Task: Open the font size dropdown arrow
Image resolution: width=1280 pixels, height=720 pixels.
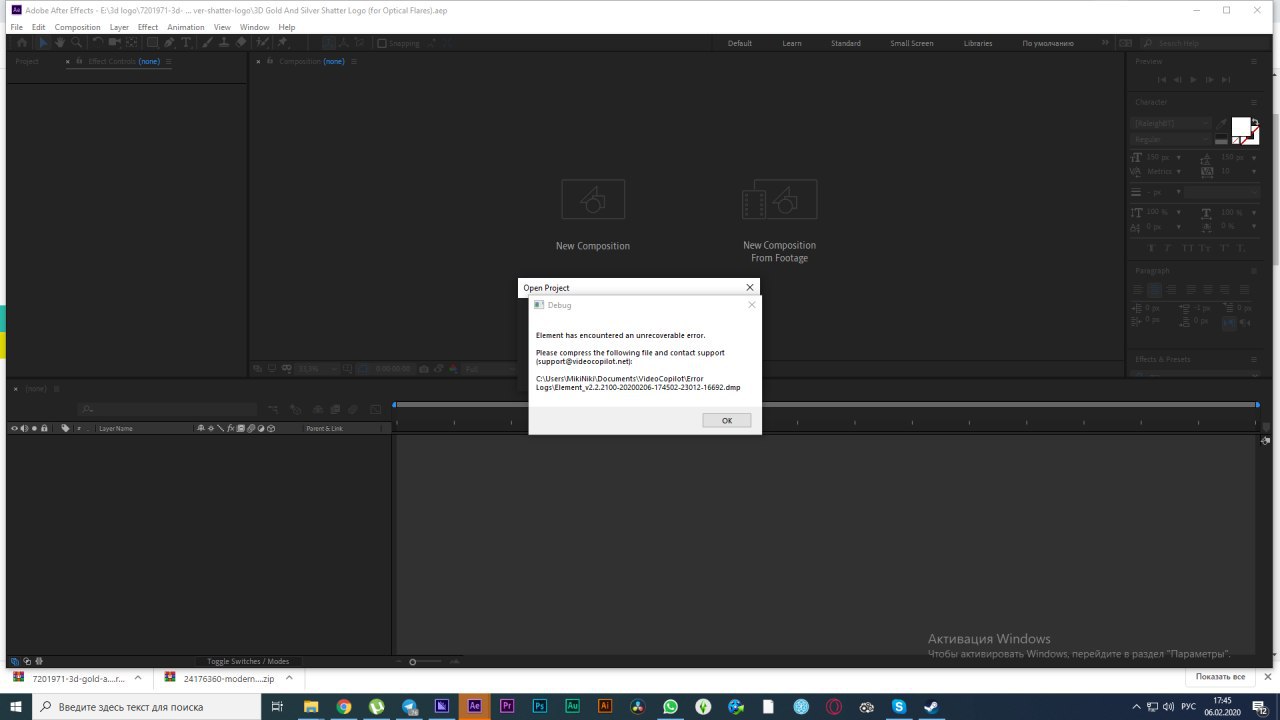Action: 1178,157
